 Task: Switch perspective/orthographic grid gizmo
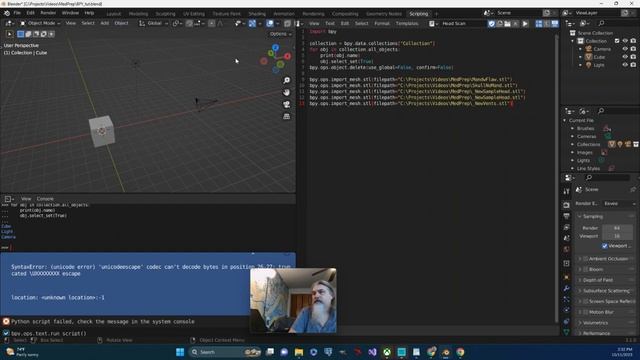point(287,116)
